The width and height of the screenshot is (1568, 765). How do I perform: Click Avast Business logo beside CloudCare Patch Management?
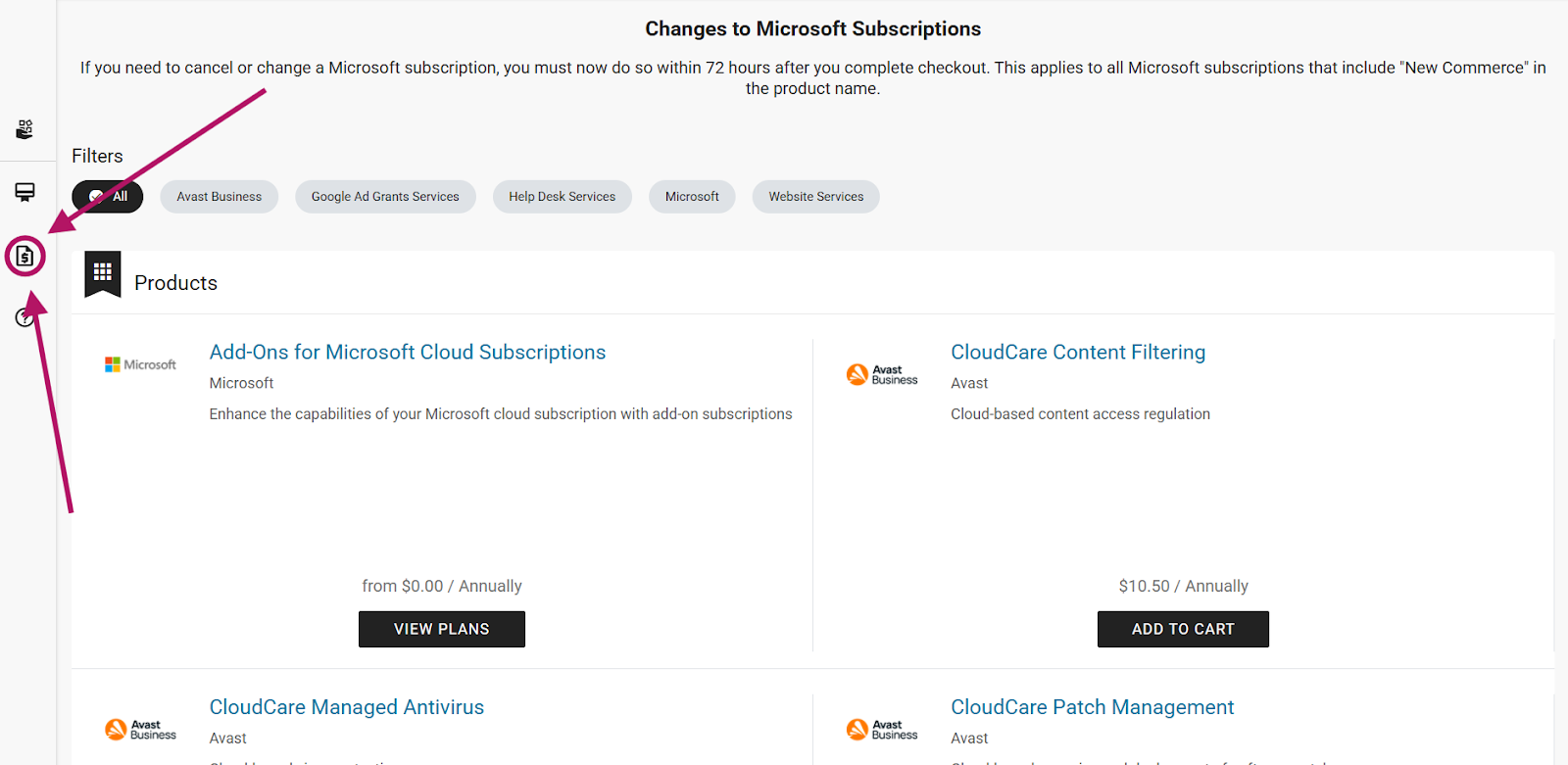pyautogui.click(x=882, y=730)
